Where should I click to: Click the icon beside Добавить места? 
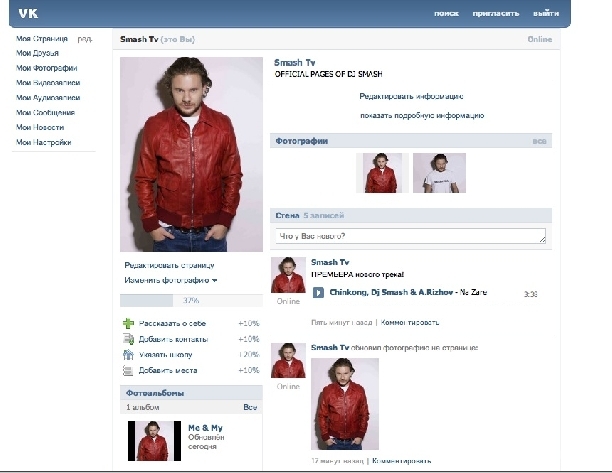point(128,370)
